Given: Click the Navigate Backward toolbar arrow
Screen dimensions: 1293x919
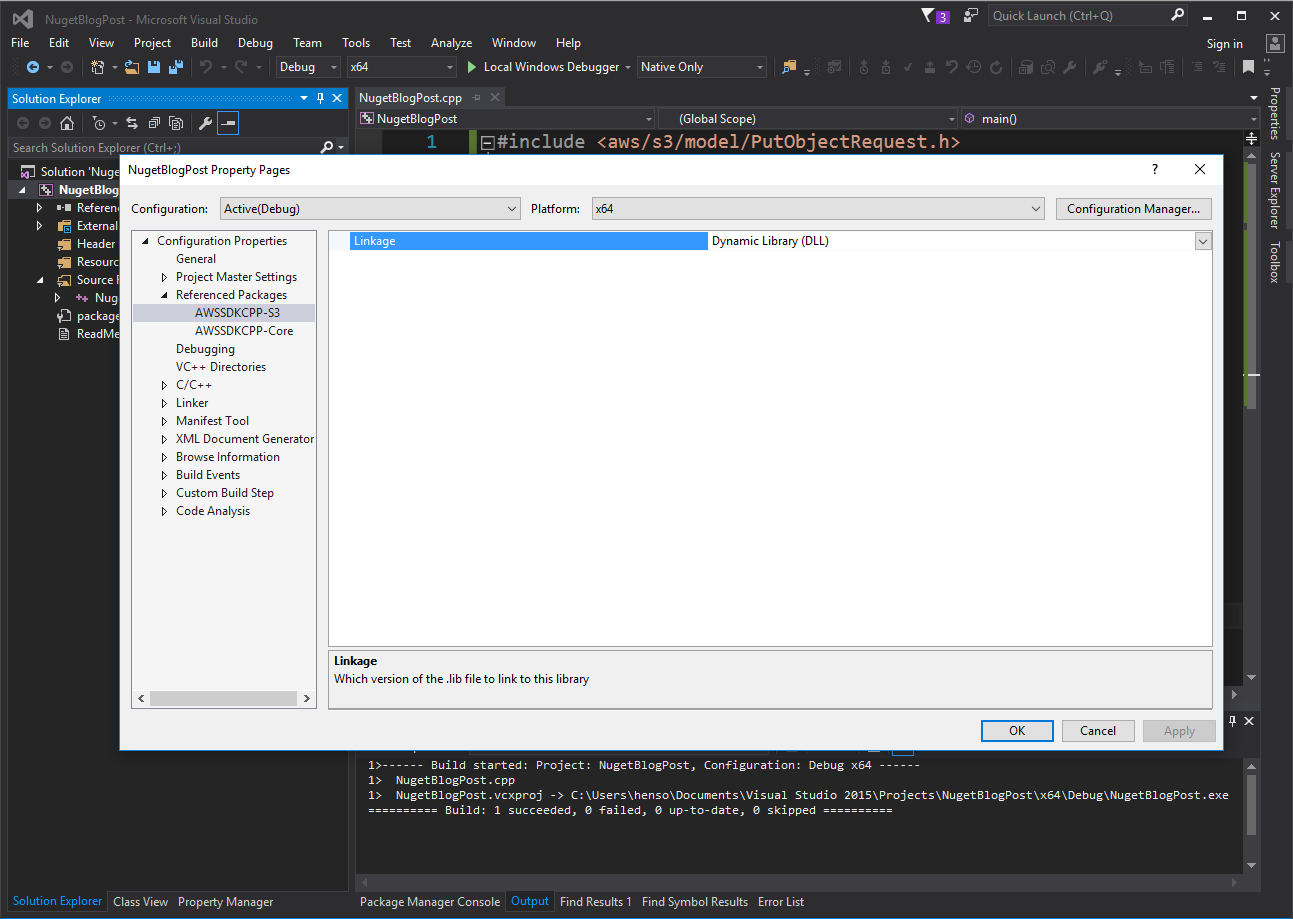Looking at the screenshot, I should pyautogui.click(x=32, y=67).
